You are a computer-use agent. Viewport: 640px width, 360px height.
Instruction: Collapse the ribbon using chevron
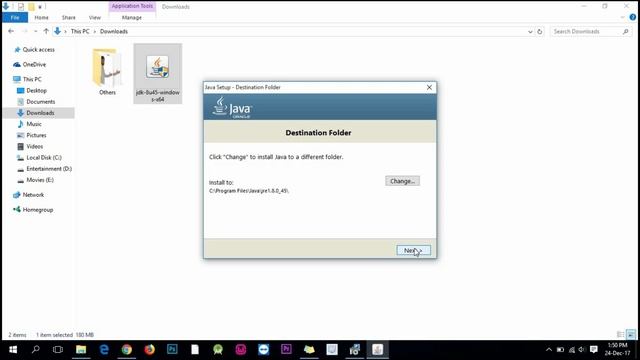pos(622,17)
